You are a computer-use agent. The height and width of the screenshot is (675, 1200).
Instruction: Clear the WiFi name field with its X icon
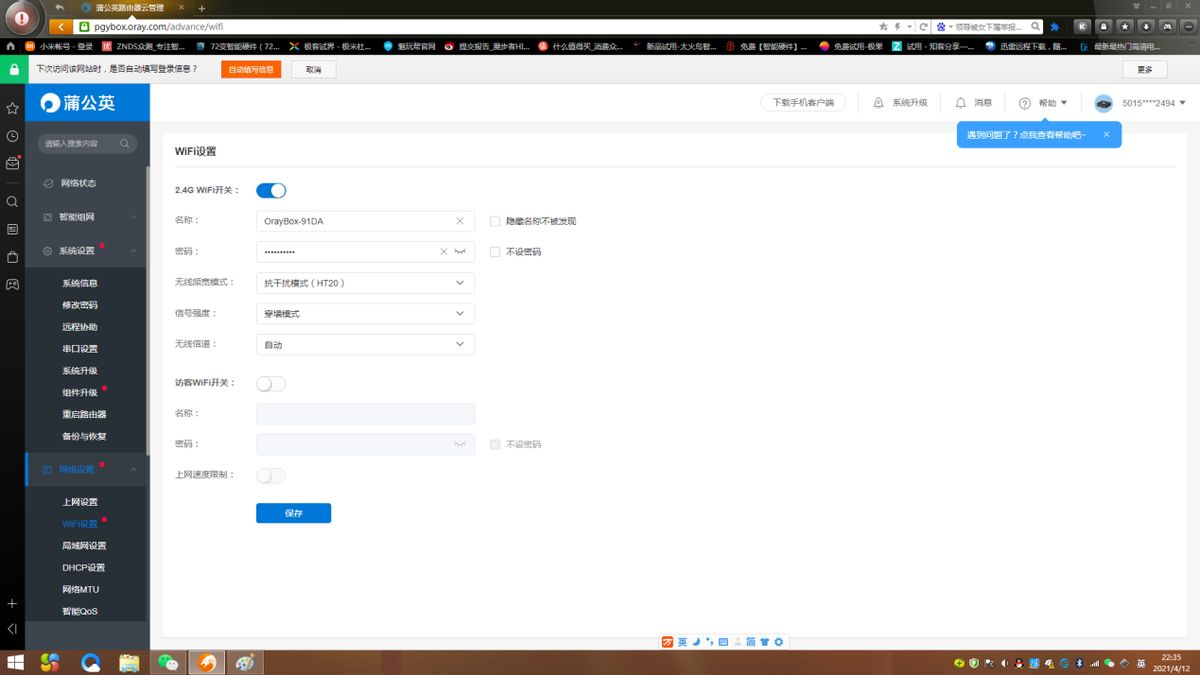[460, 221]
